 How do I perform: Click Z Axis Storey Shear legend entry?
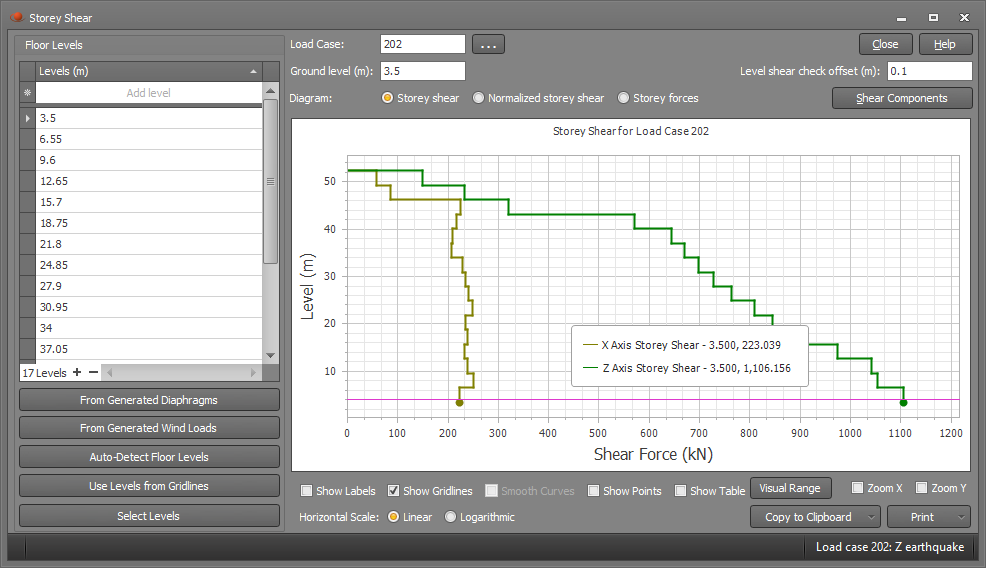687,368
